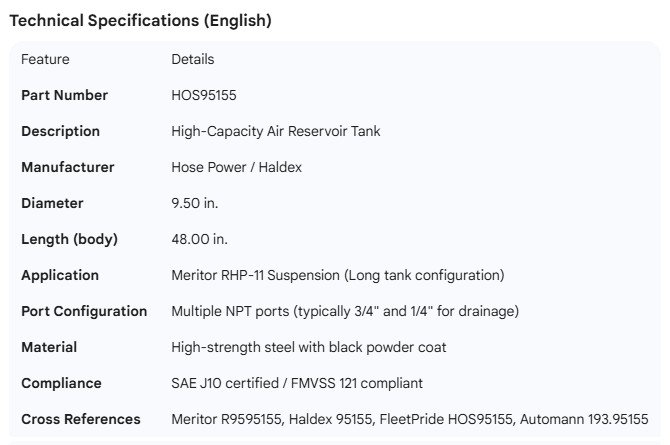Click High-Capacity Air Reservoir Tank text

[x=276, y=132]
